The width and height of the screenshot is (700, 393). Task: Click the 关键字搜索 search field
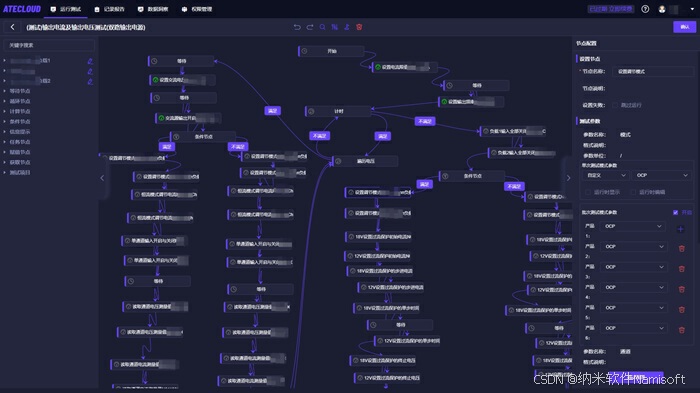pos(49,45)
